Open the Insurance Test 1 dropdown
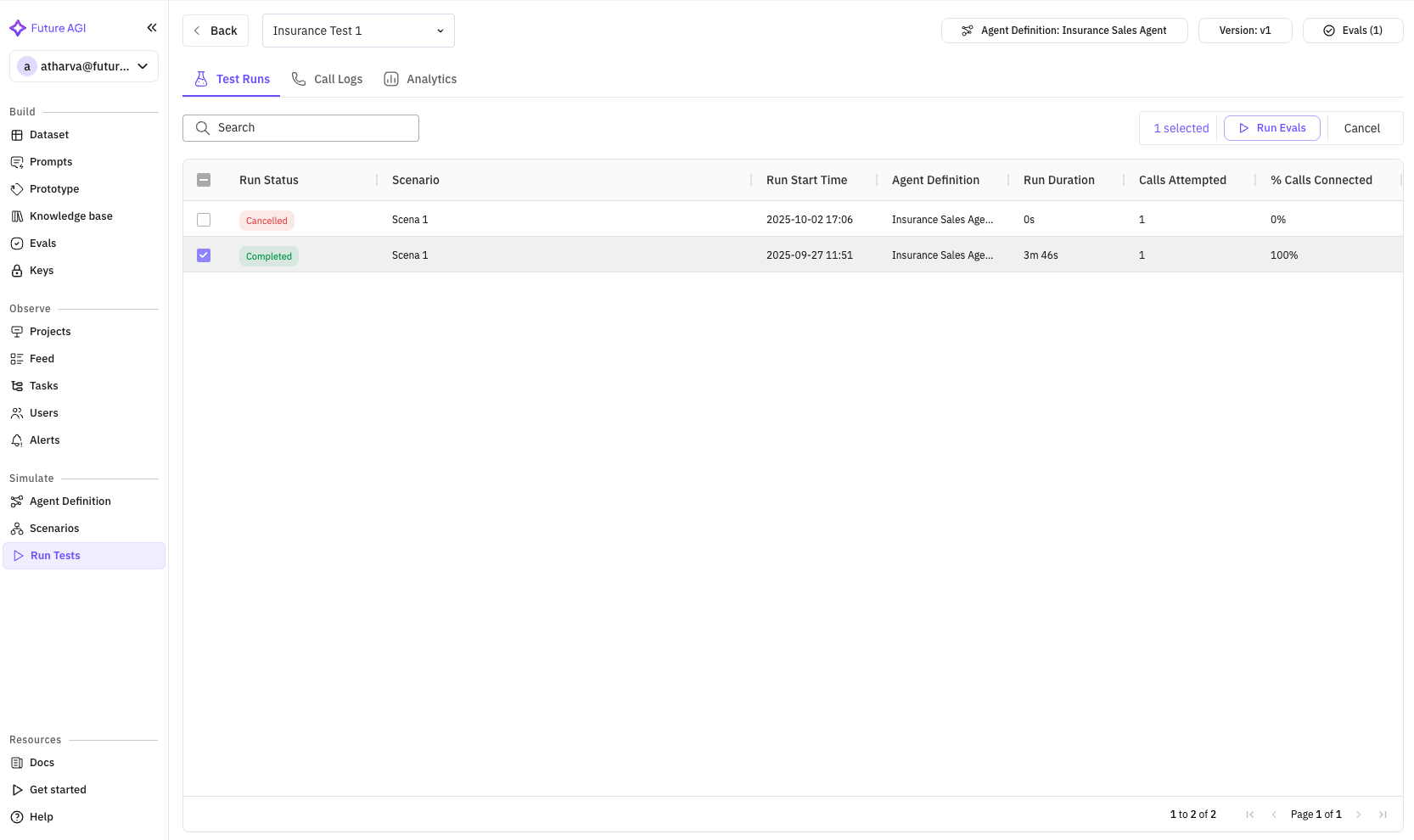1414x840 pixels. 358,31
